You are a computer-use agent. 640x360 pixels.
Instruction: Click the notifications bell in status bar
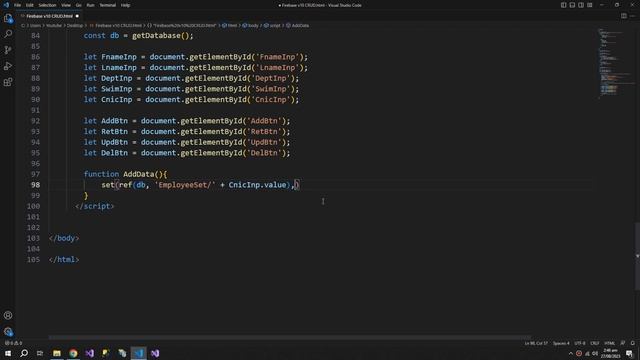pyautogui.click(x=633, y=343)
